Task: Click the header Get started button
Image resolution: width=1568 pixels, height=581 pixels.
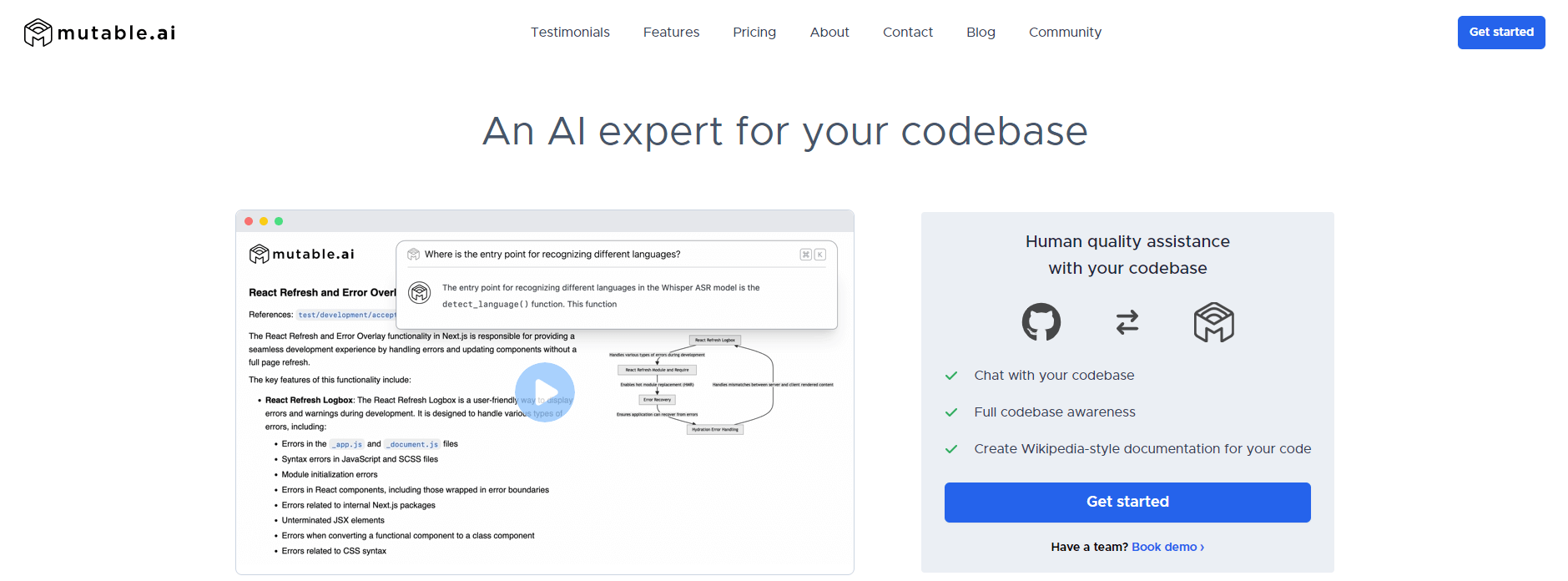Action: click(x=1501, y=33)
